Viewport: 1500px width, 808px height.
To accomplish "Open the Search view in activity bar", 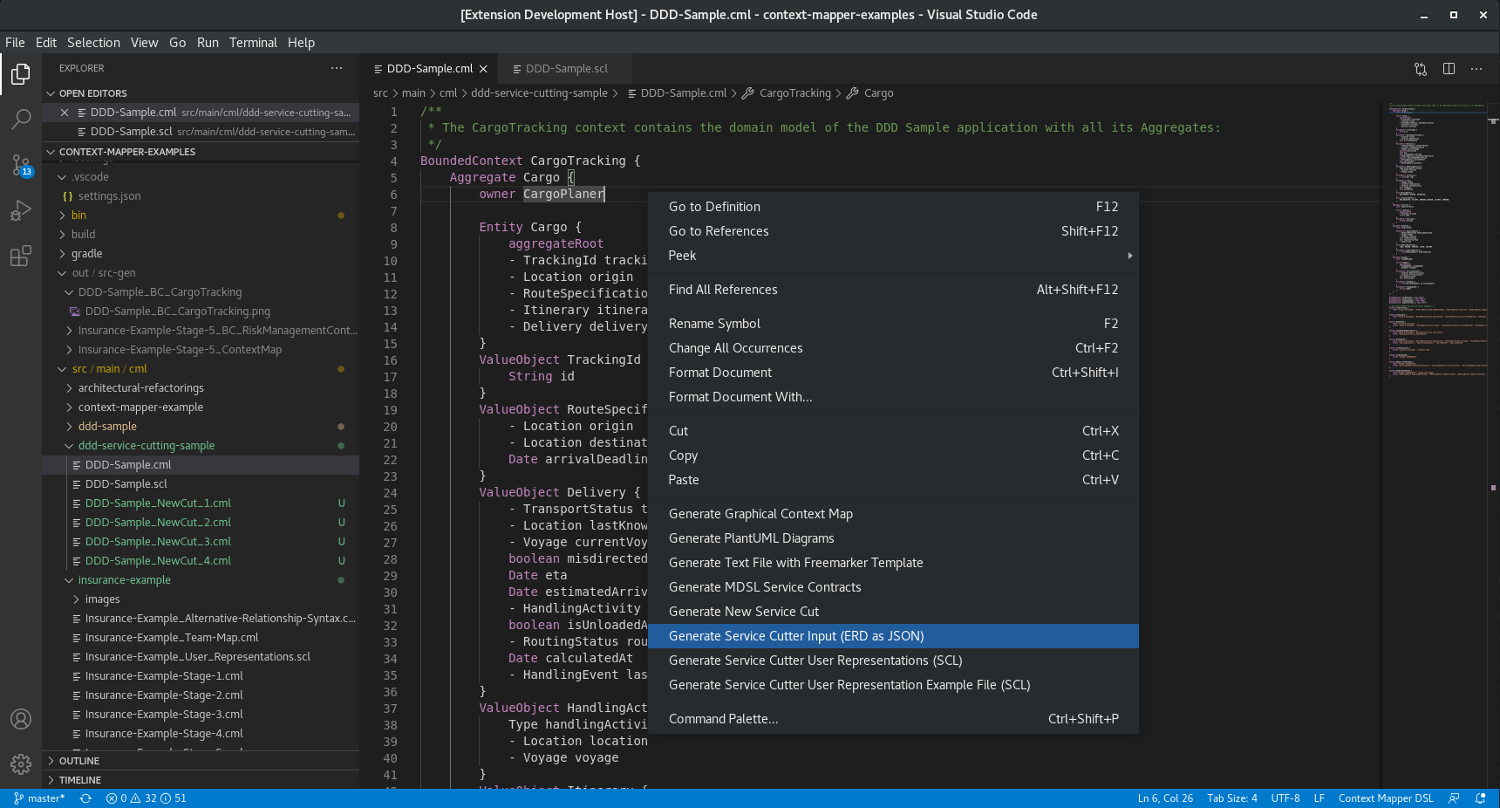I will coord(20,120).
